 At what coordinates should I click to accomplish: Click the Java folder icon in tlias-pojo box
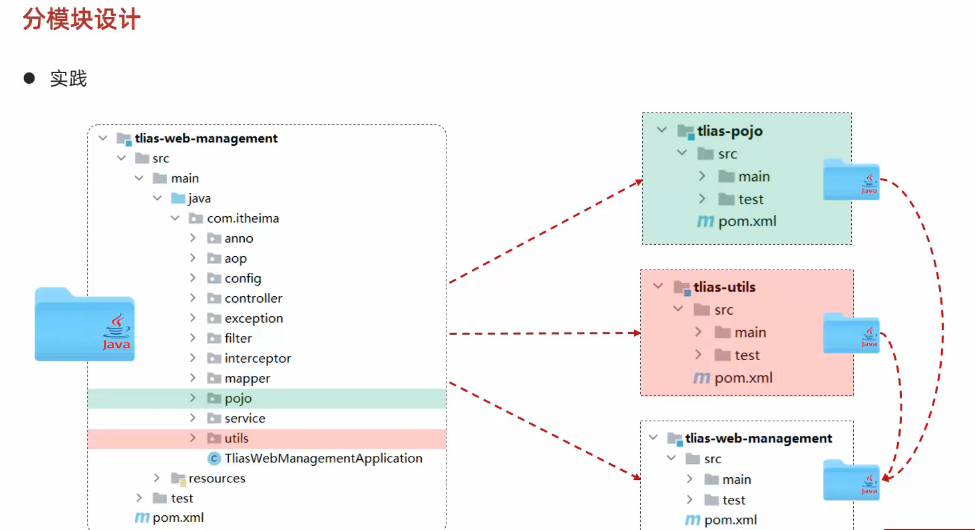(x=851, y=179)
